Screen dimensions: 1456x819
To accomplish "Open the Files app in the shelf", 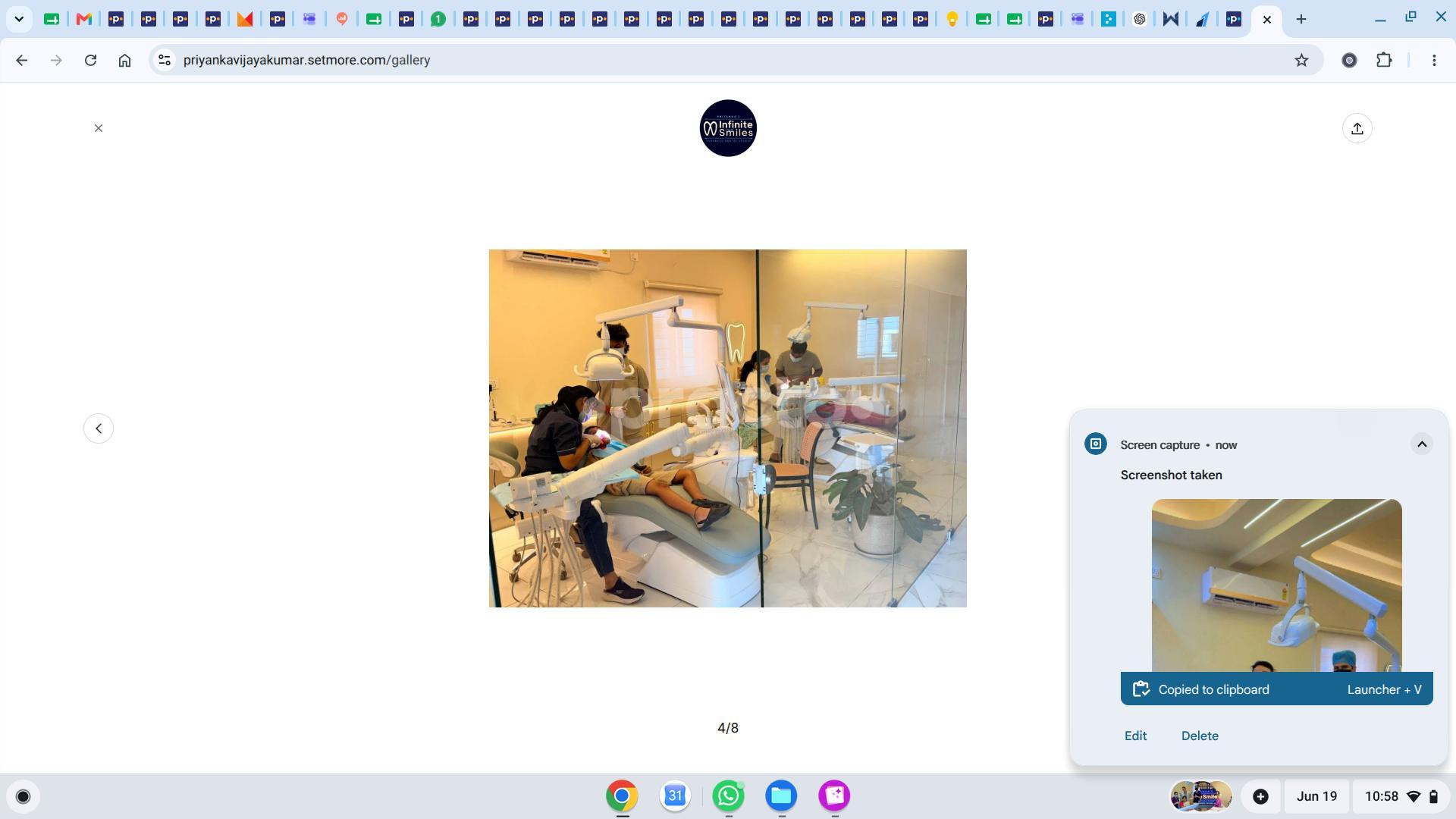I will point(781,795).
